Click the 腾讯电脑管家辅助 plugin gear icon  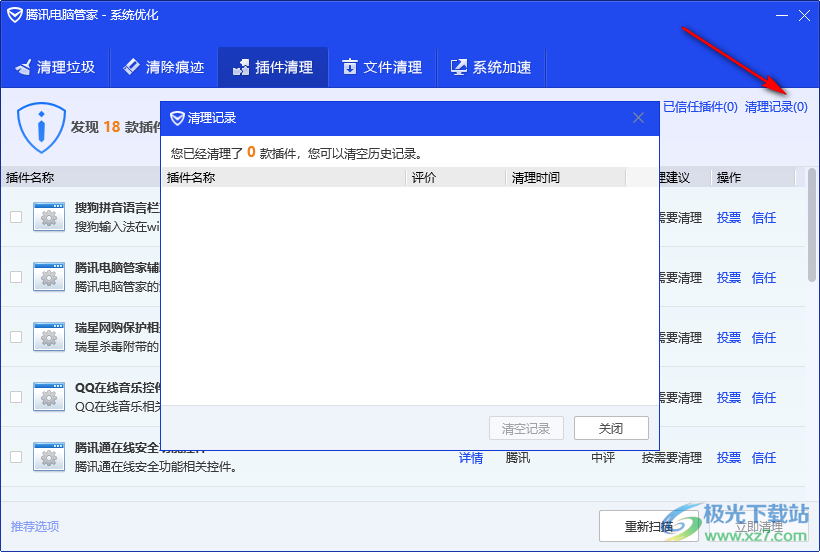click(x=49, y=277)
